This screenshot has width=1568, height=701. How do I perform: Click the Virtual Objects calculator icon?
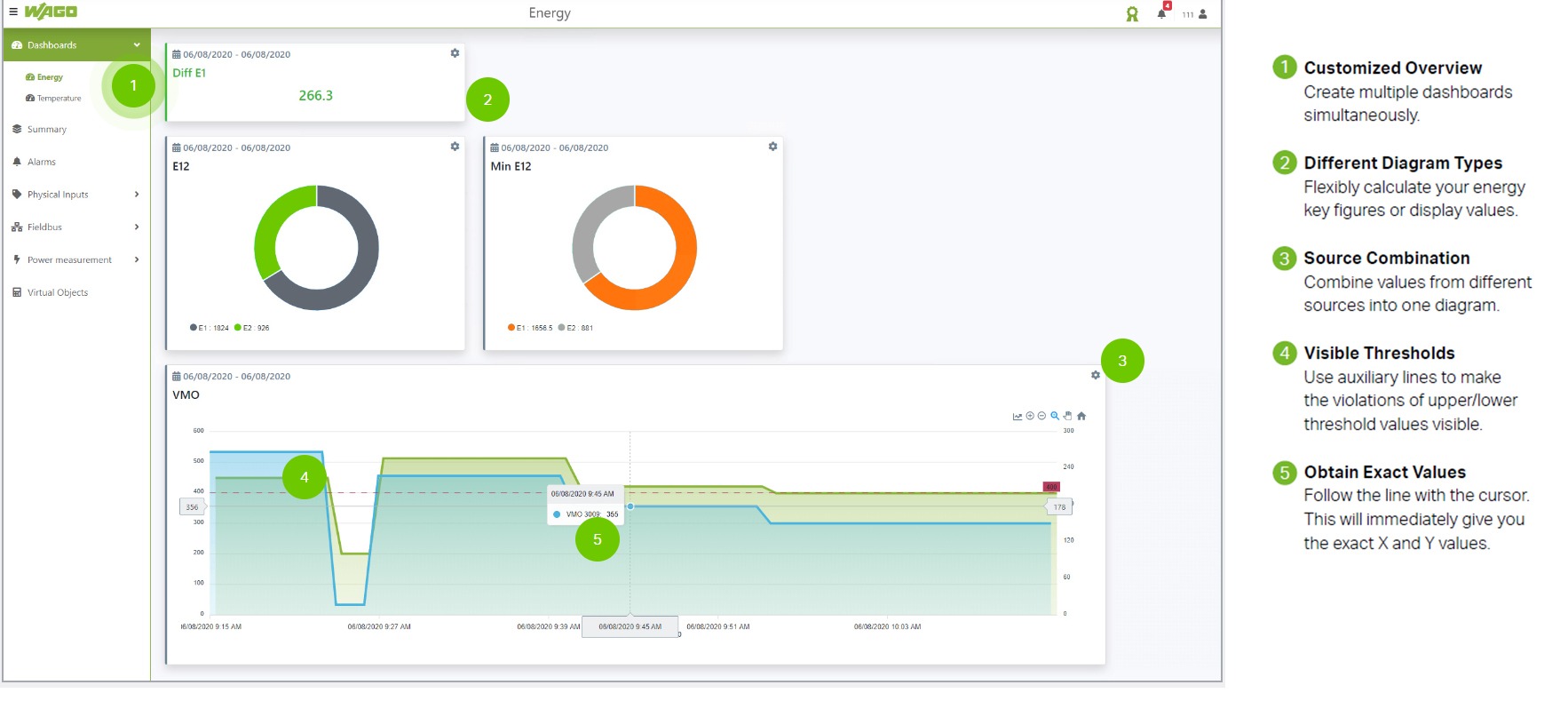pyautogui.click(x=17, y=292)
